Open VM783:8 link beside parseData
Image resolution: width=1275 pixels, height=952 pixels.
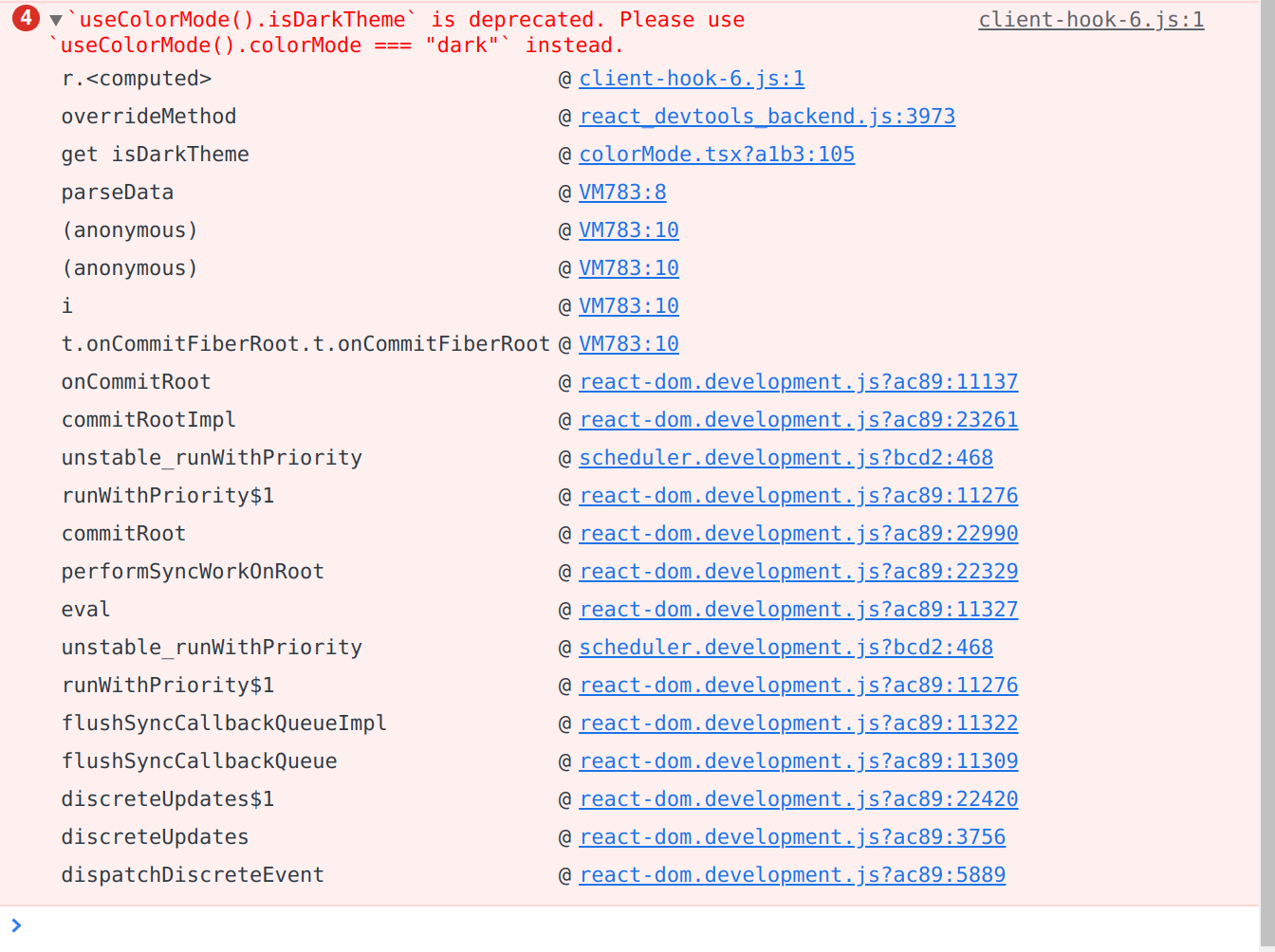pyautogui.click(x=622, y=192)
